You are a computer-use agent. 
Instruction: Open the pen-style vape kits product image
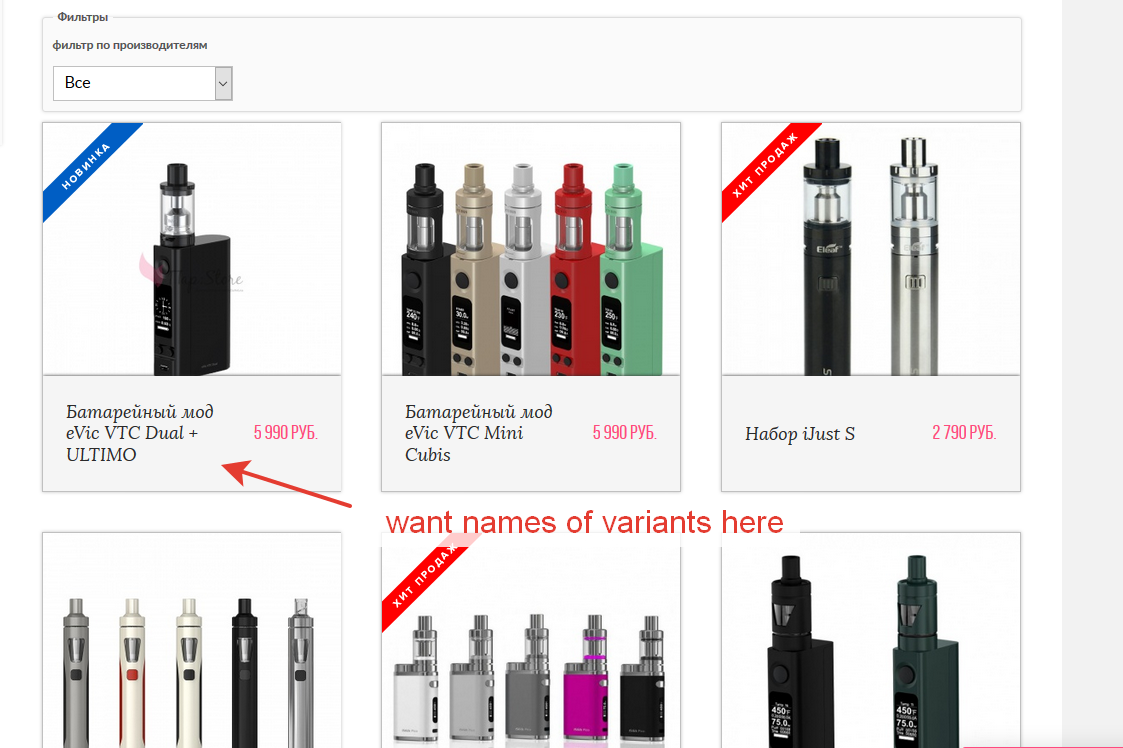click(192, 641)
